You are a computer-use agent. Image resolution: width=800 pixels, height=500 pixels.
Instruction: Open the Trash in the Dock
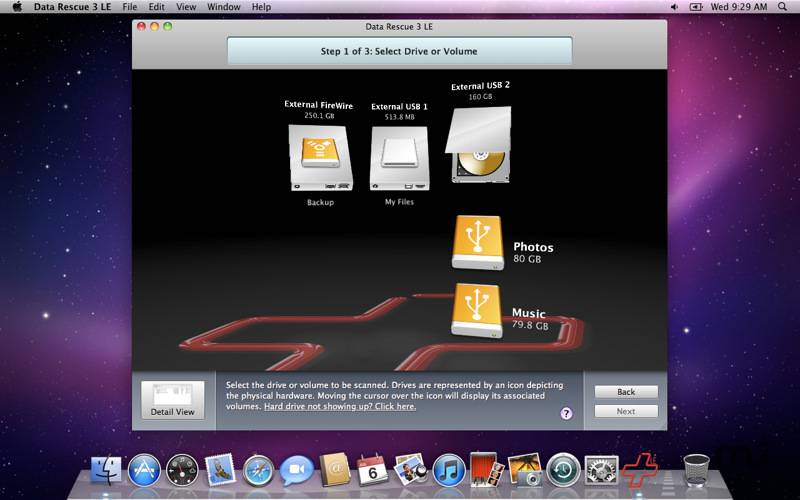(696, 470)
